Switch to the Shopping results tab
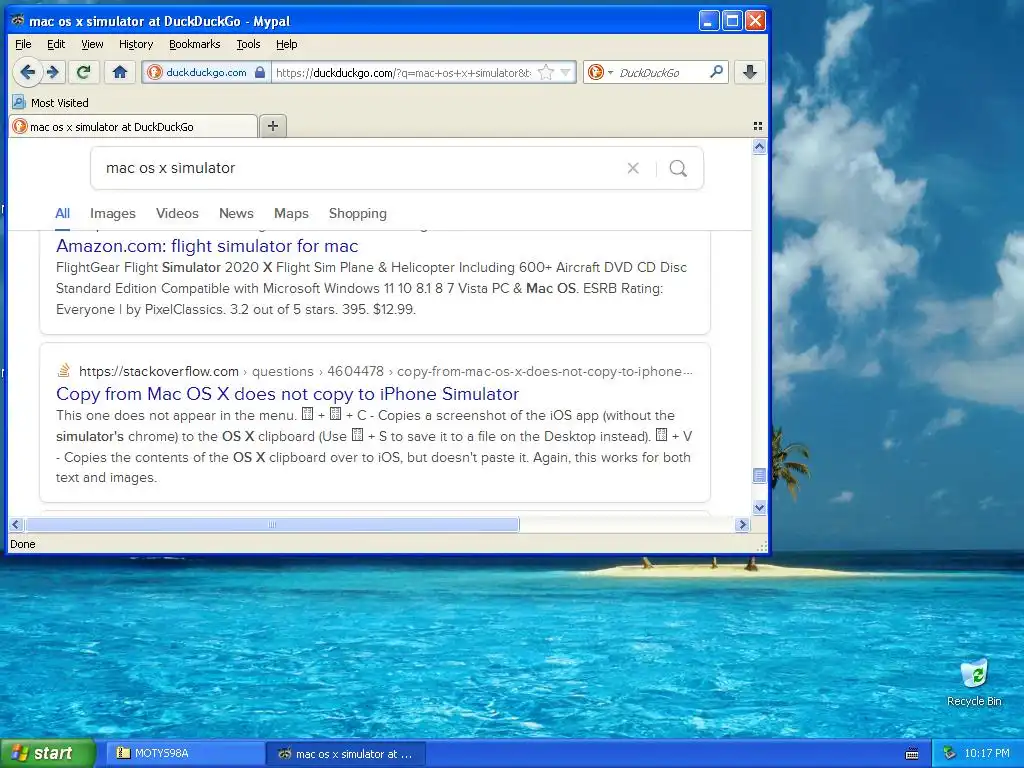Viewport: 1024px width, 768px height. click(x=358, y=214)
